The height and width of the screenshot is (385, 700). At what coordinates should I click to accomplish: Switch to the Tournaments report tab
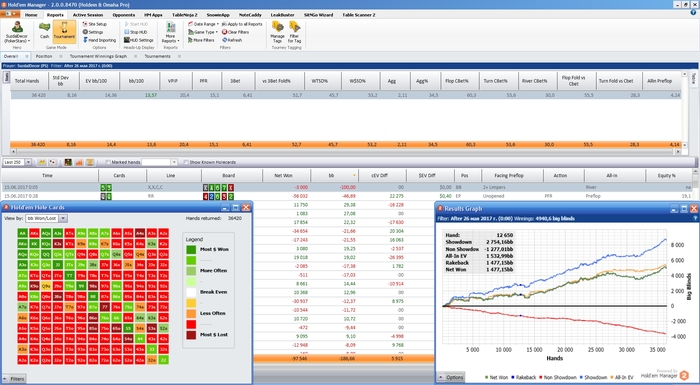pos(157,56)
